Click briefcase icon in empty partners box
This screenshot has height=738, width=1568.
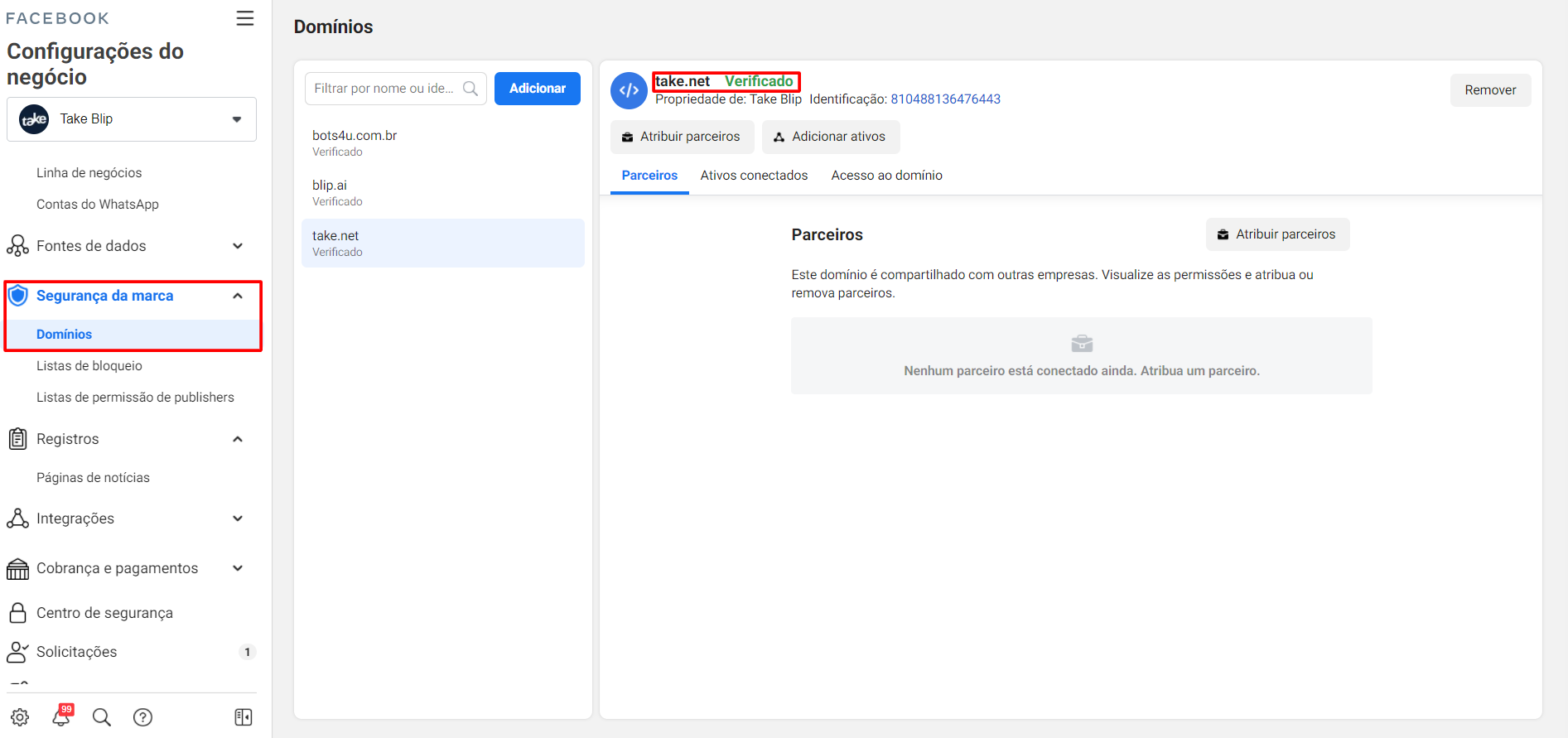[x=1082, y=343]
